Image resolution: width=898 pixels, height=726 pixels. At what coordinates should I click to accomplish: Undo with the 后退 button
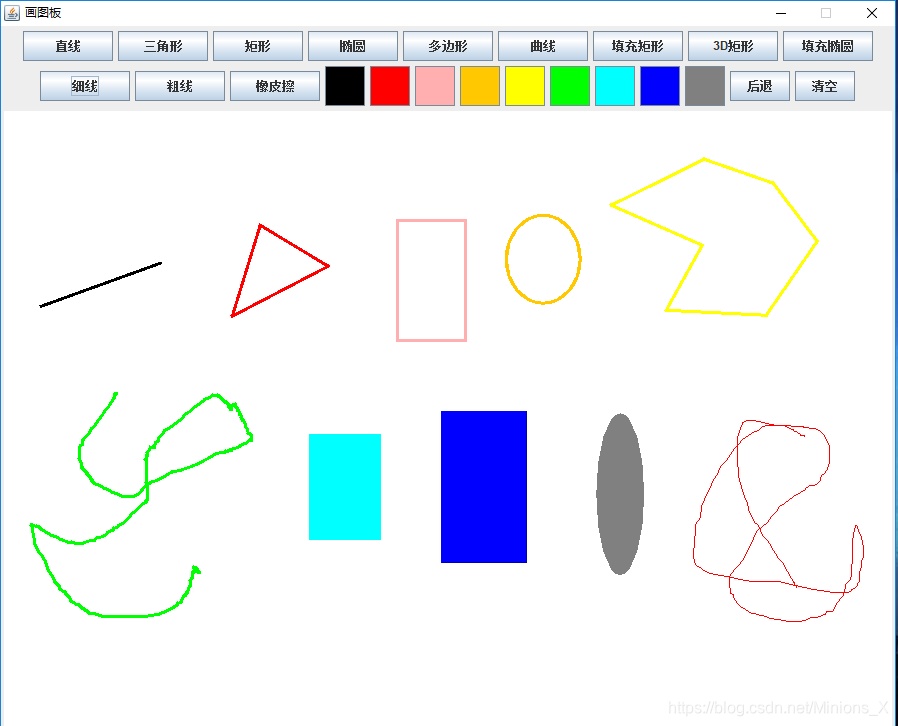(x=760, y=86)
